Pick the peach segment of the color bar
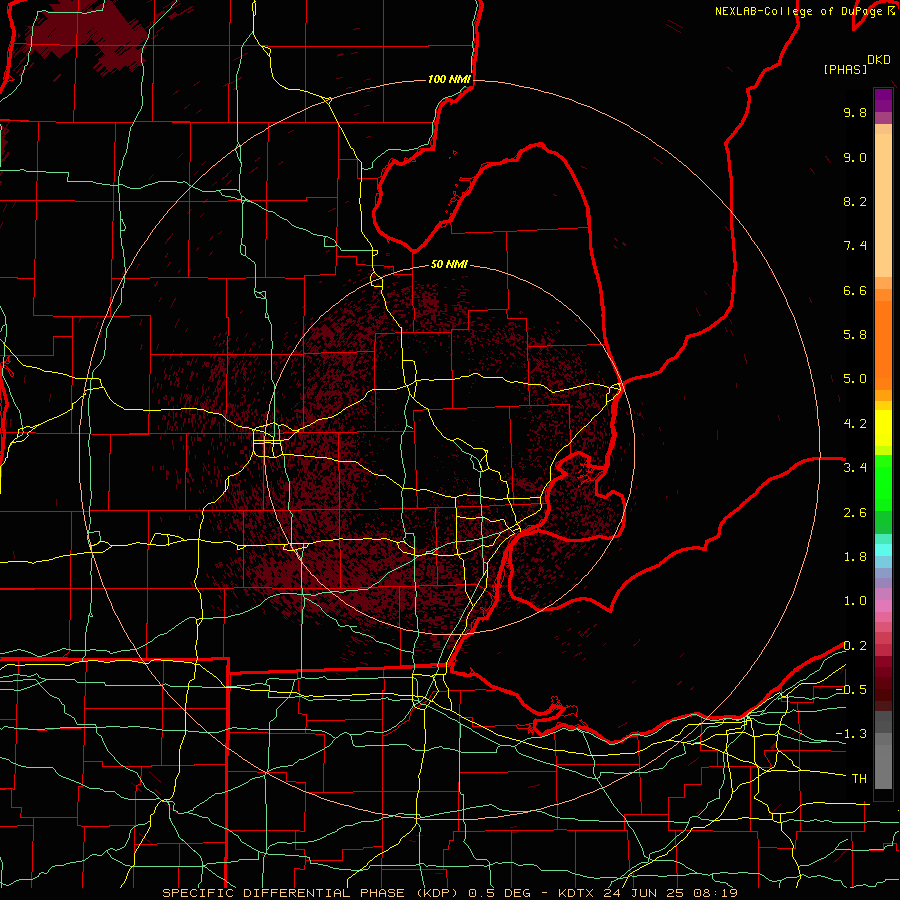 click(883, 205)
